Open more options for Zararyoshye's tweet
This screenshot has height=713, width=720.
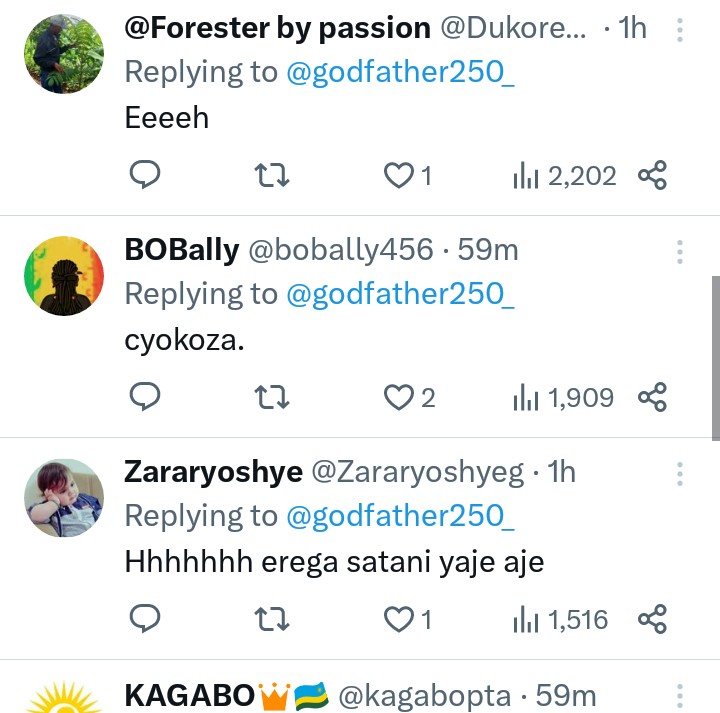(680, 473)
